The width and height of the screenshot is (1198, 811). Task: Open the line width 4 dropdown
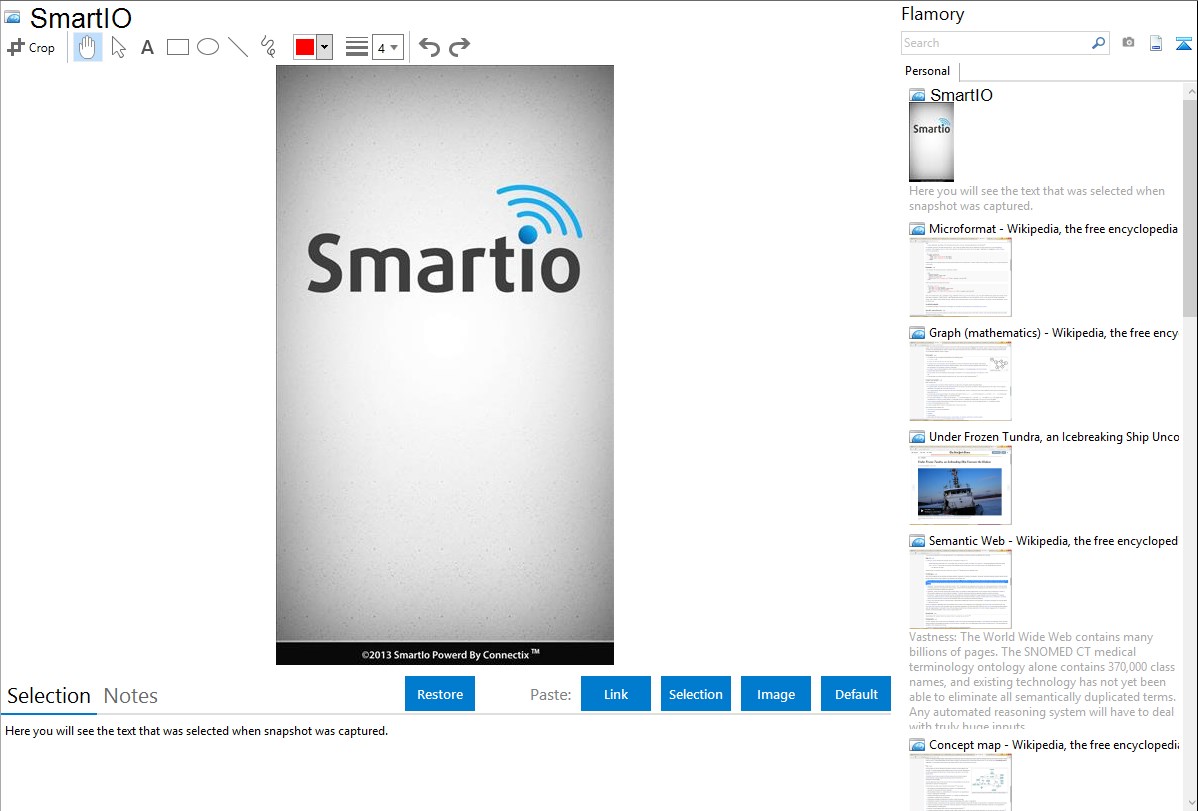[388, 47]
